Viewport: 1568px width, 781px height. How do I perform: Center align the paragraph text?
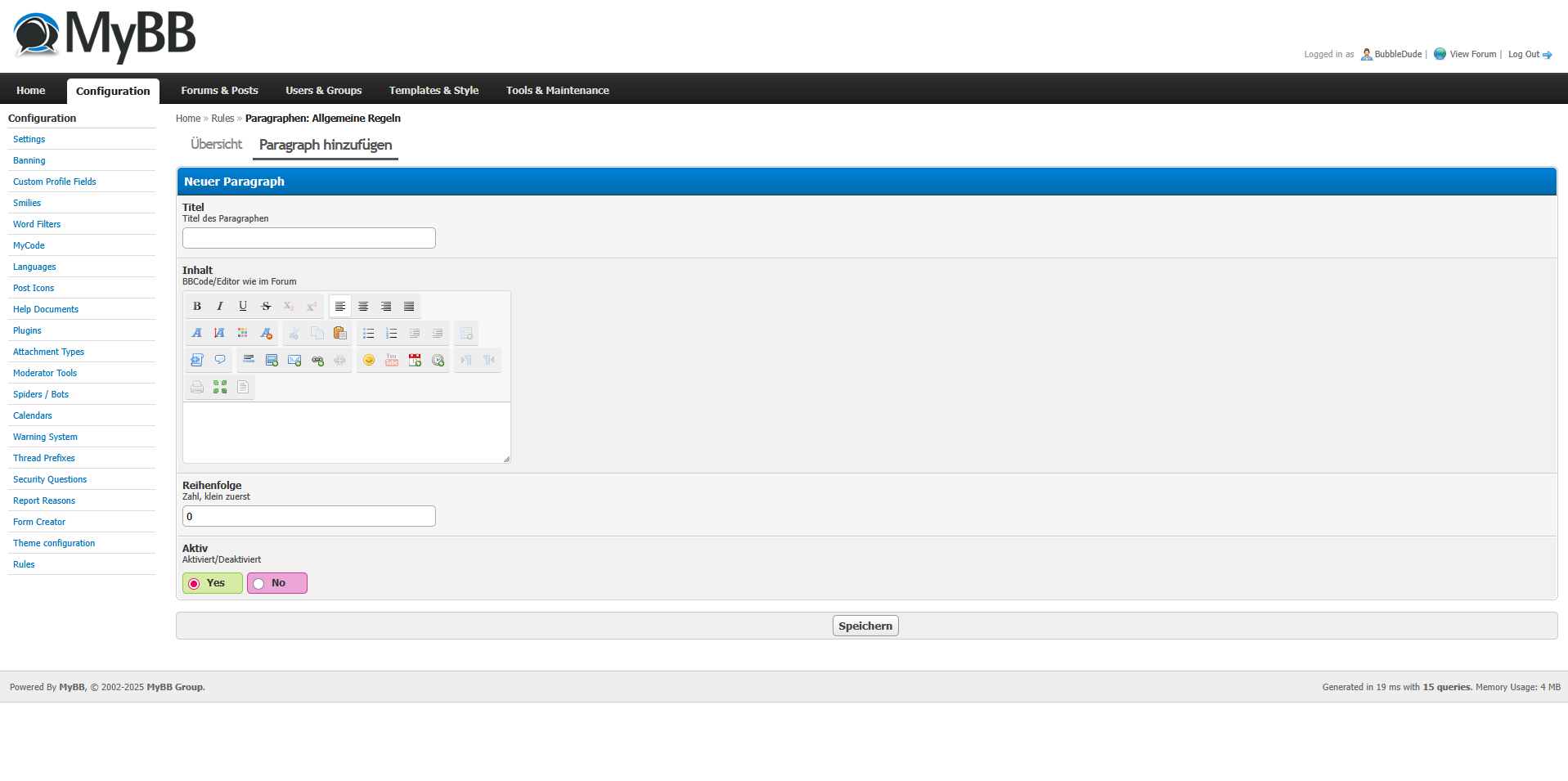[363, 306]
